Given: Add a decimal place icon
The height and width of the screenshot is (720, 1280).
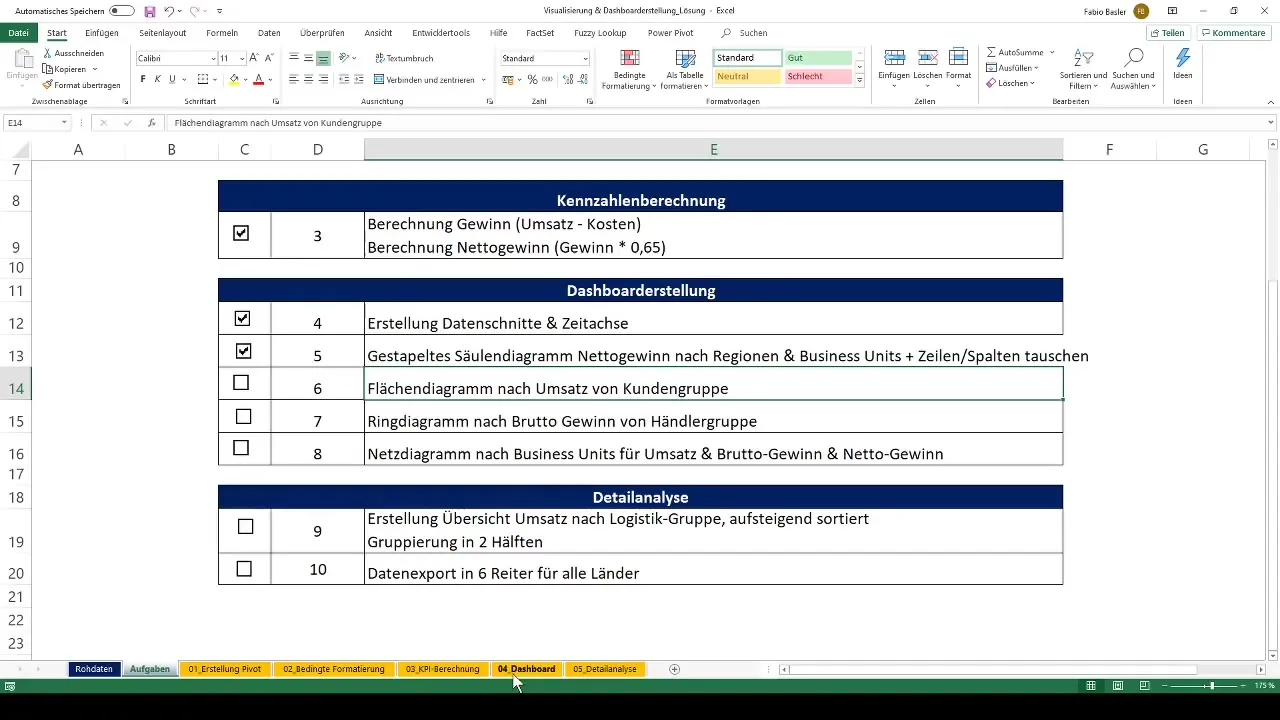Looking at the screenshot, I should [x=566, y=79].
